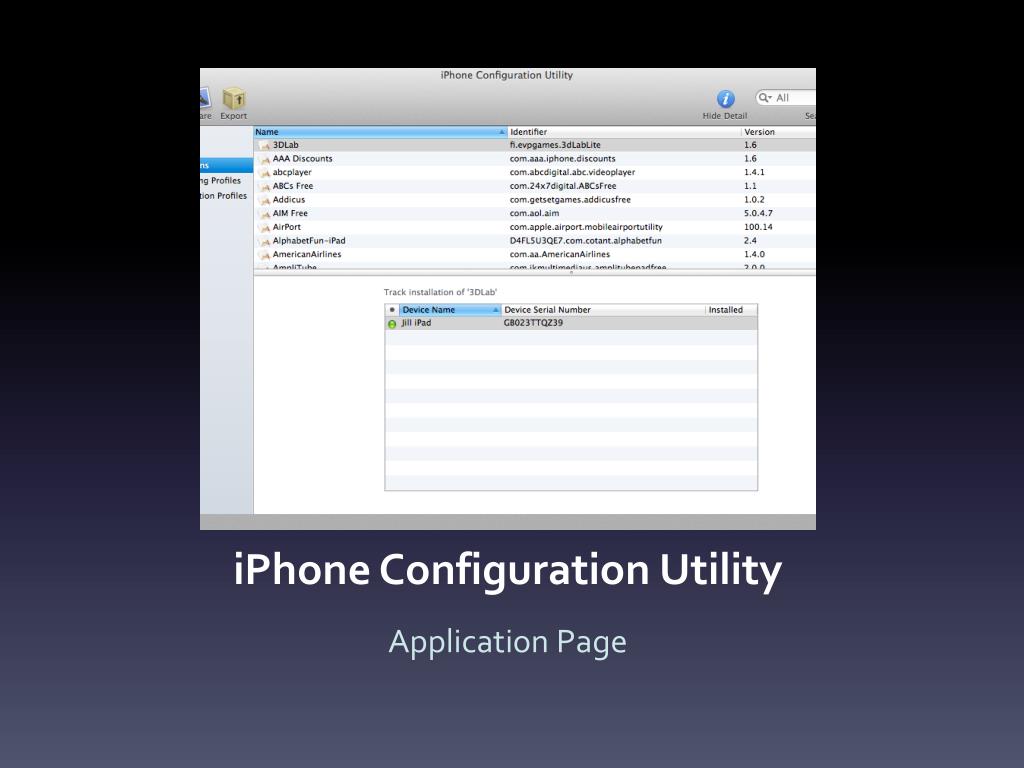1024x768 pixels.
Task: Click the Hide Detail info icon
Action: [x=725, y=99]
